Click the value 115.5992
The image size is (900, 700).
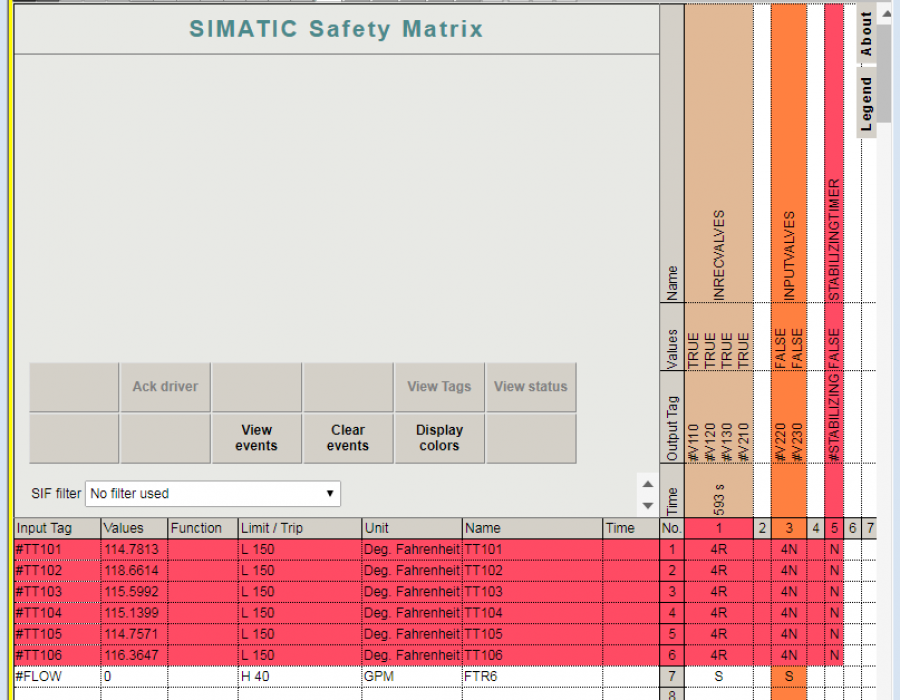click(131, 592)
